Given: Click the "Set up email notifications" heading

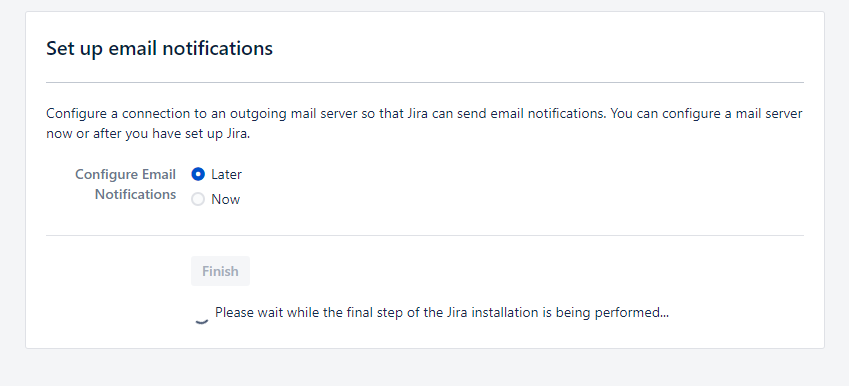Looking at the screenshot, I should click(x=159, y=48).
